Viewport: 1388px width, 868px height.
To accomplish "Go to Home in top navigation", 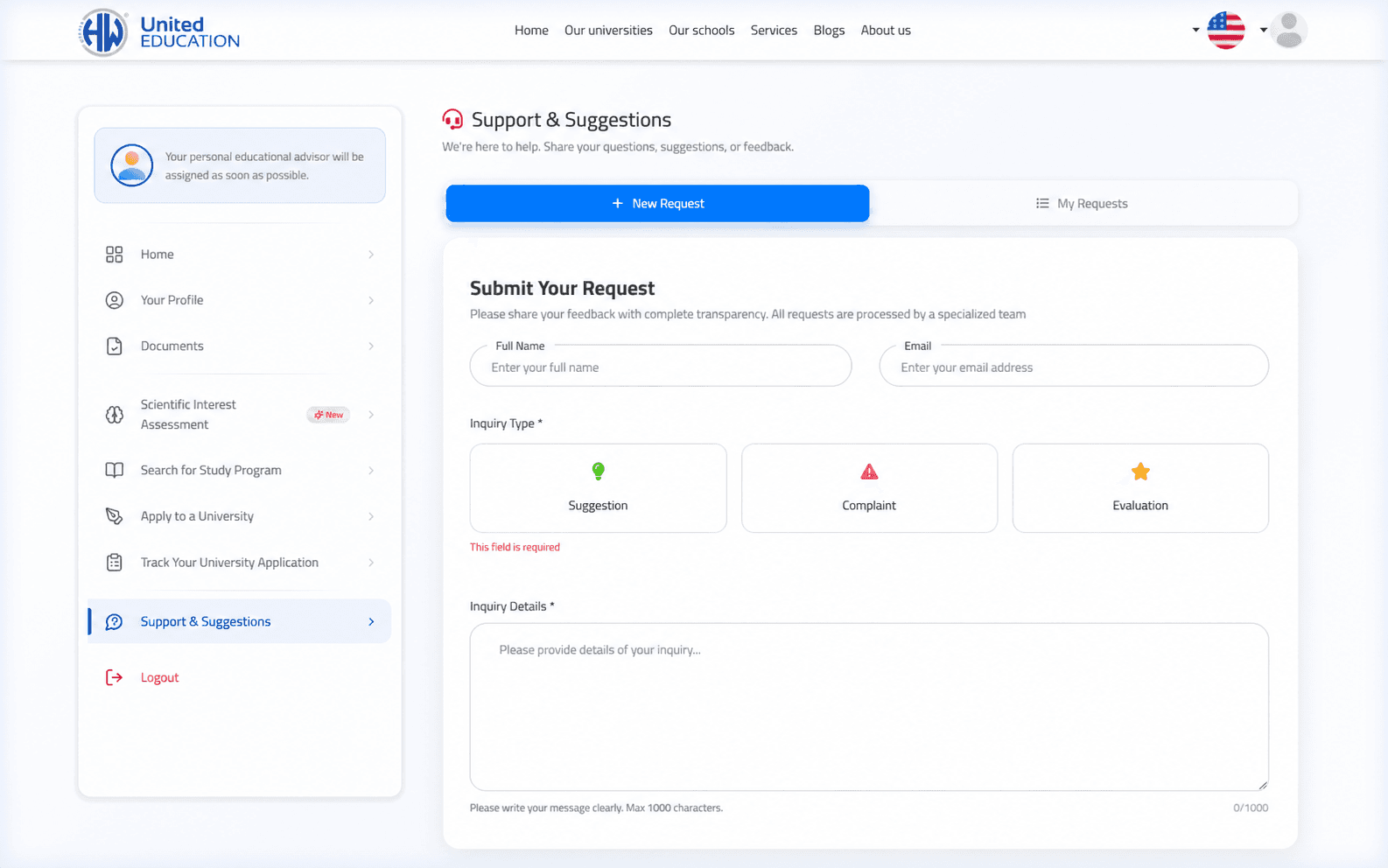I will coord(531,30).
